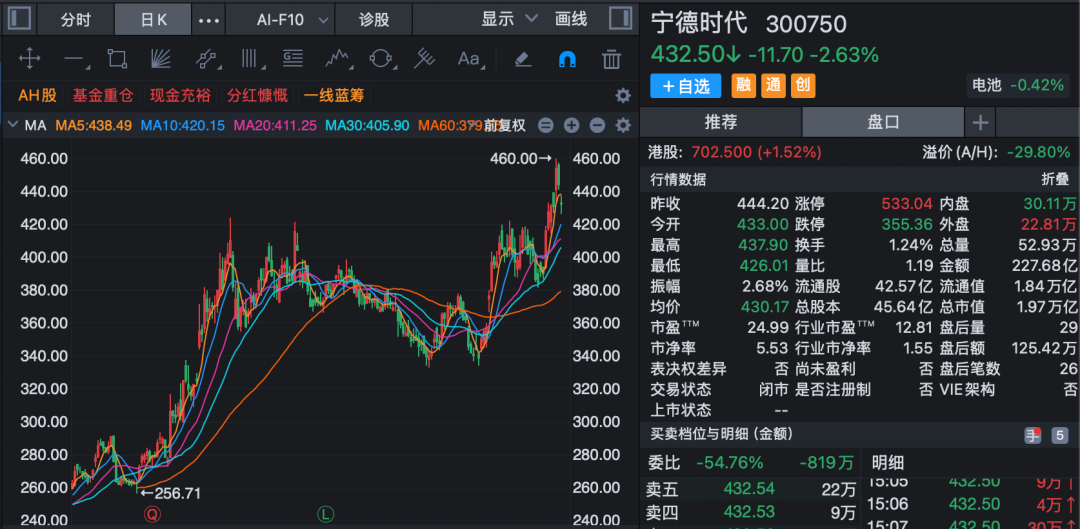Select the move crosshair tool
1080x529 pixels.
[30, 59]
